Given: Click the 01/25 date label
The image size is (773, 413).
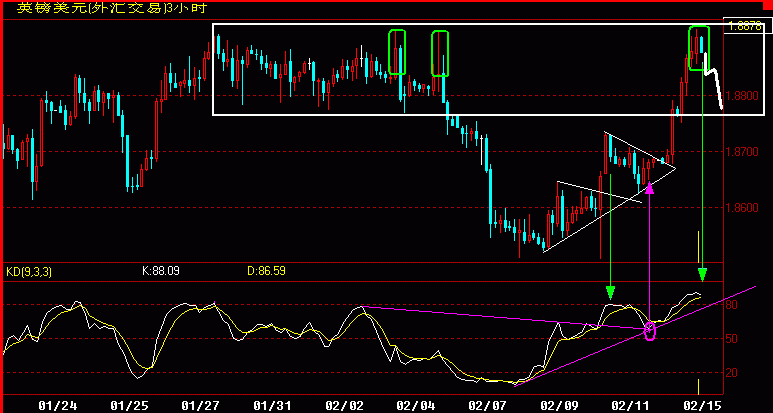Looking at the screenshot, I should (x=130, y=406).
